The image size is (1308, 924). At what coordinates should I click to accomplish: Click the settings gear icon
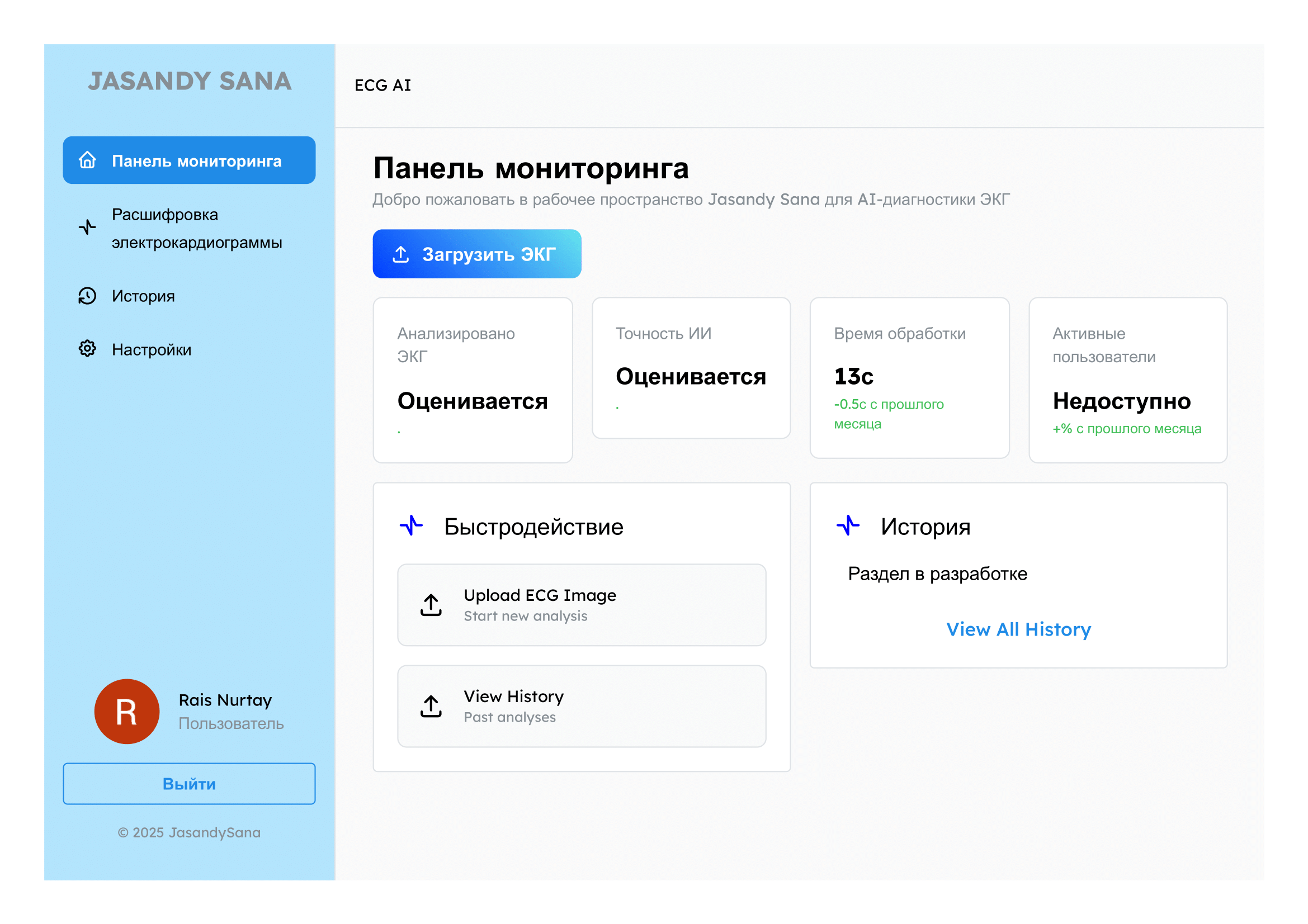(x=87, y=348)
